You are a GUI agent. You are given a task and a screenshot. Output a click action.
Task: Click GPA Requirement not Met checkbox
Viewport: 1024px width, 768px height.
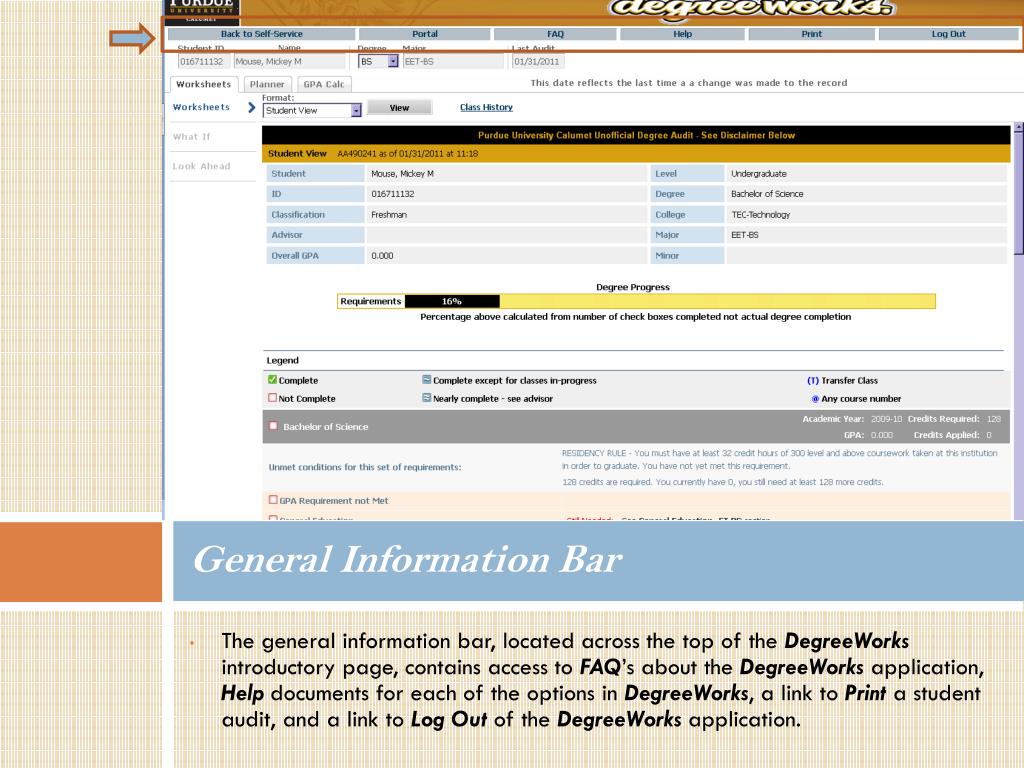click(x=273, y=500)
